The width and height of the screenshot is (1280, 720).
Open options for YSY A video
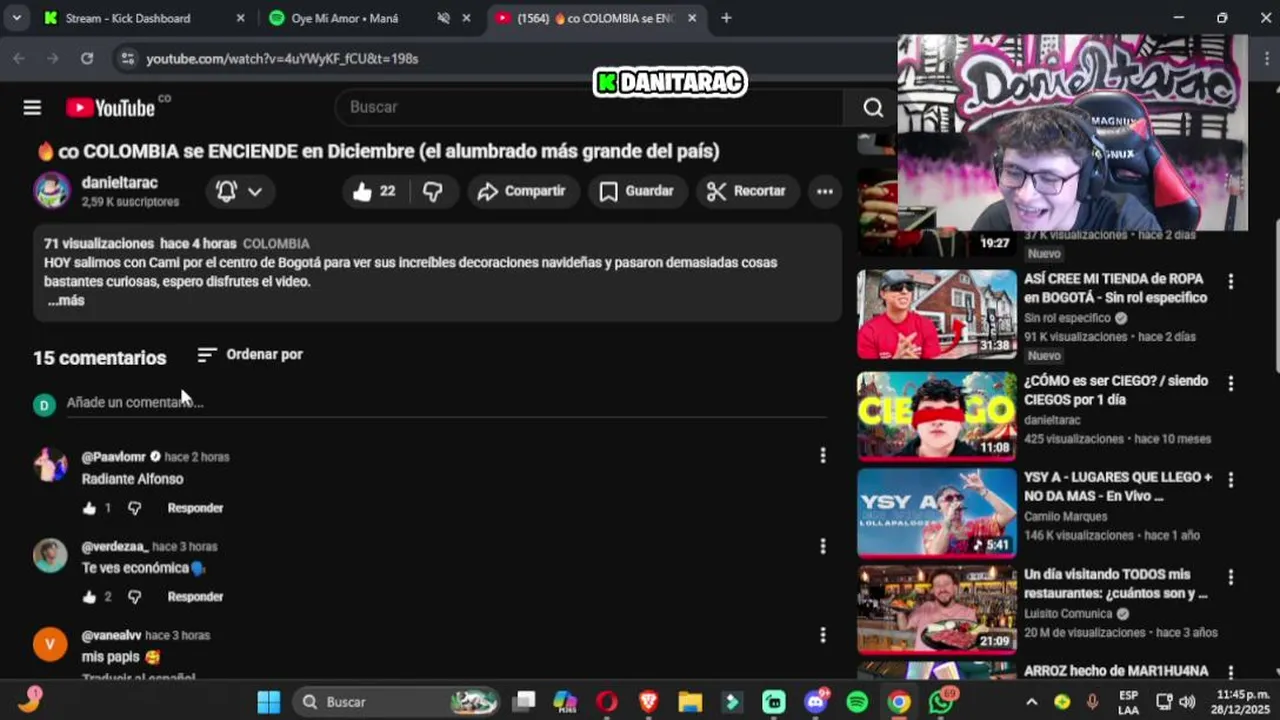(1231, 480)
